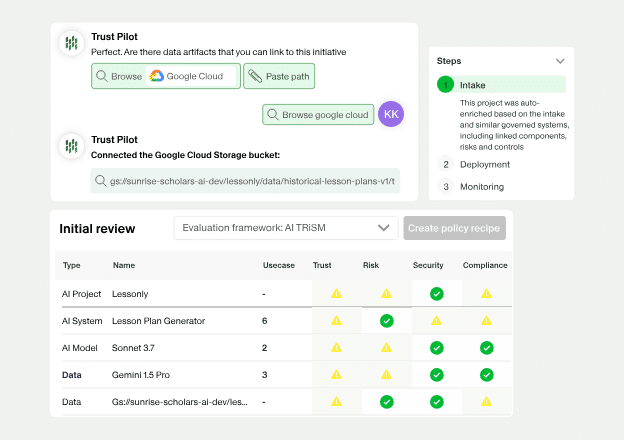
Task: Click the Trust column header
Action: (x=322, y=265)
